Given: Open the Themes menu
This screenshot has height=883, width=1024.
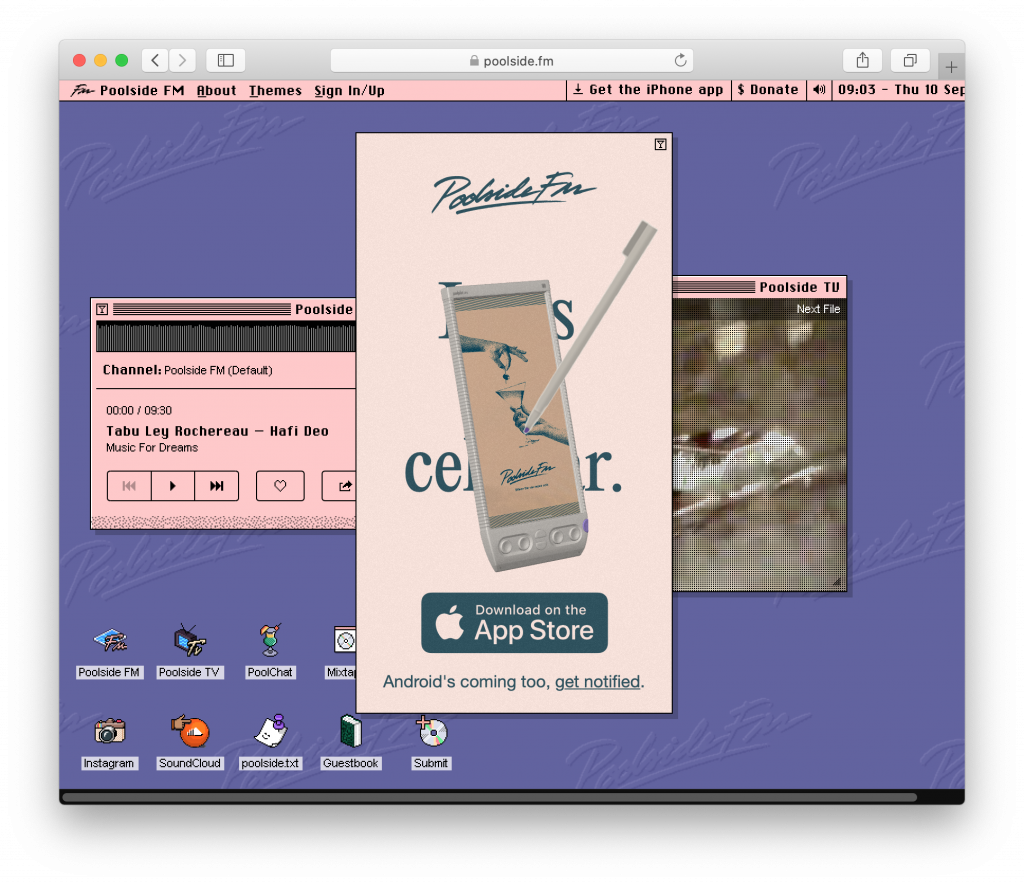Looking at the screenshot, I should (x=275, y=91).
